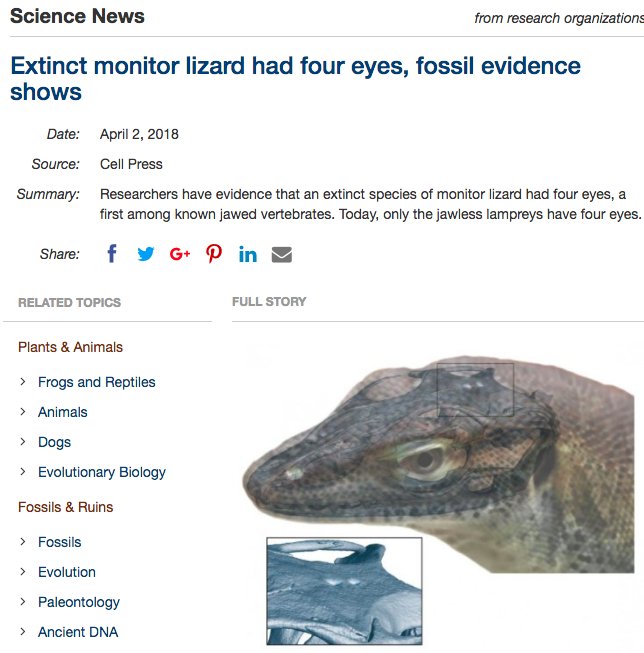This screenshot has height=653, width=644.
Task: Open the Dogs related topic
Action: pos(54,442)
